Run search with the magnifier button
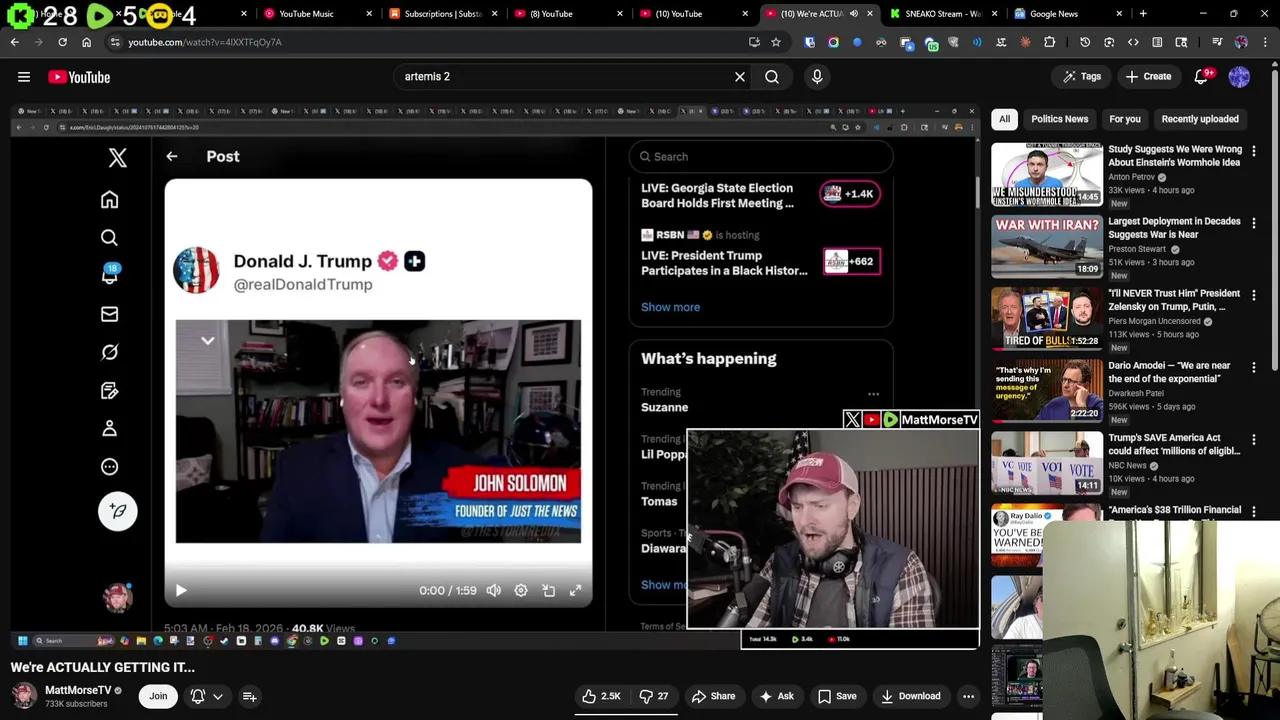 pos(772,77)
